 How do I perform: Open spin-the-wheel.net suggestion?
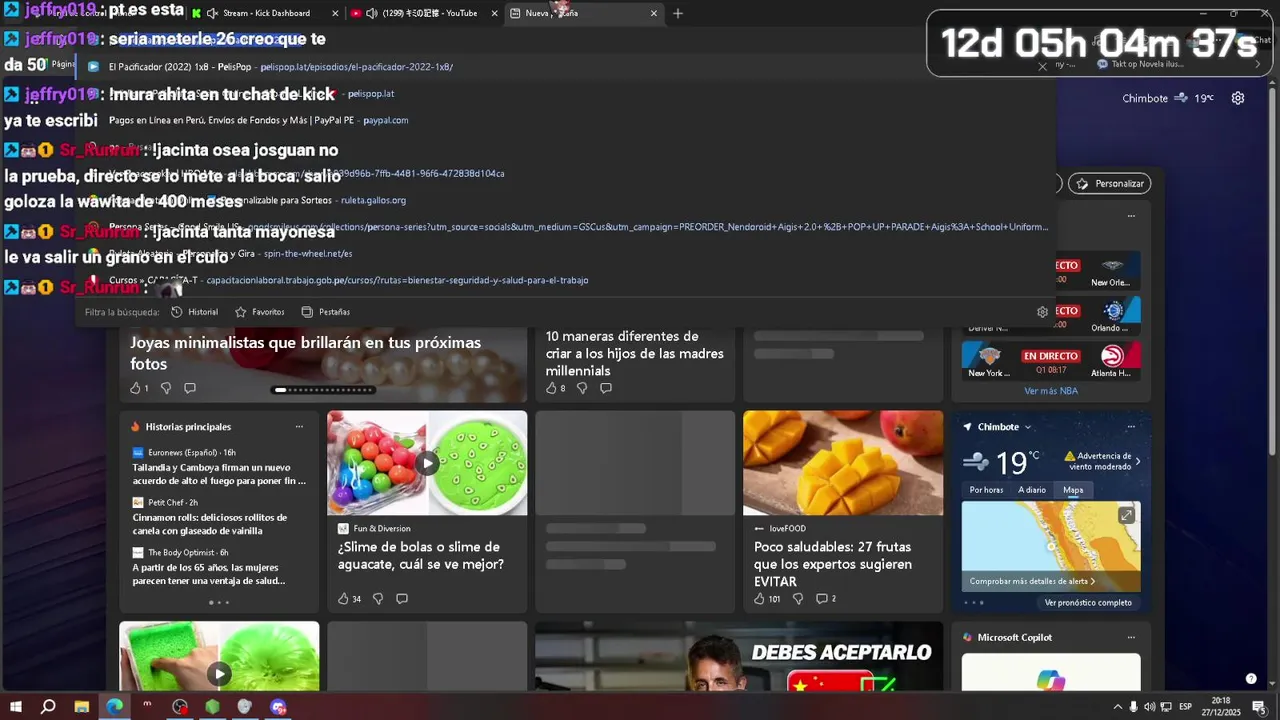(566, 254)
